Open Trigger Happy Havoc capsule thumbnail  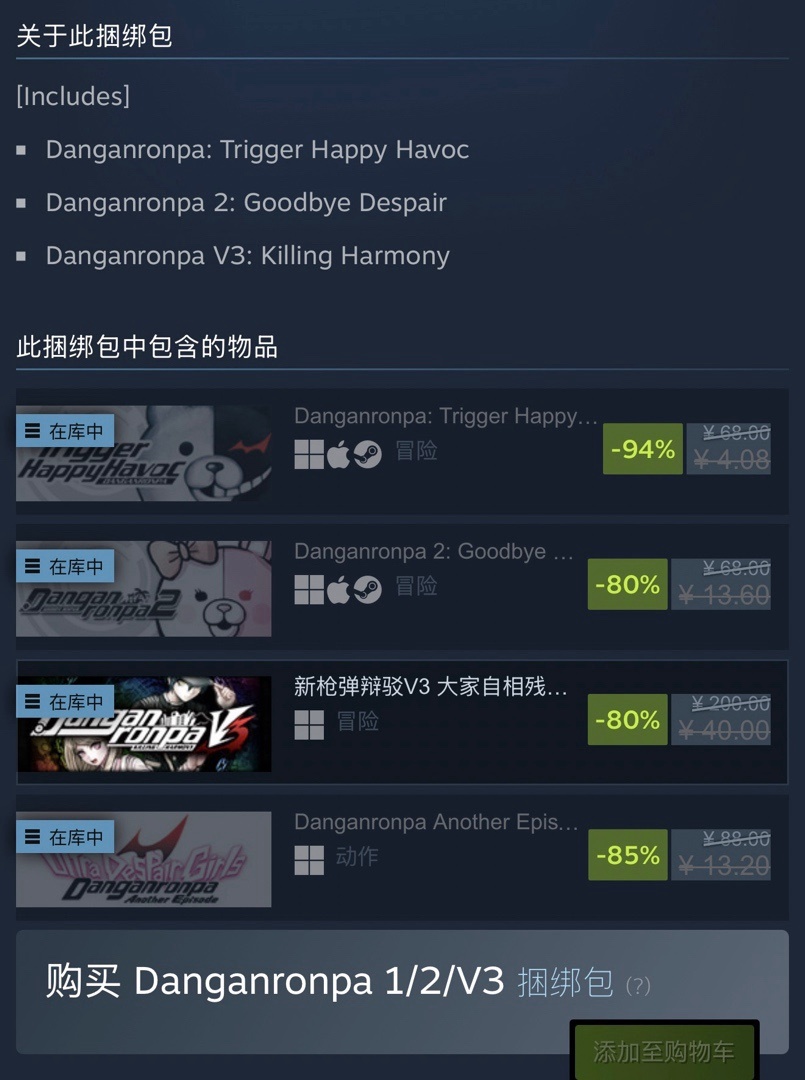click(x=144, y=453)
